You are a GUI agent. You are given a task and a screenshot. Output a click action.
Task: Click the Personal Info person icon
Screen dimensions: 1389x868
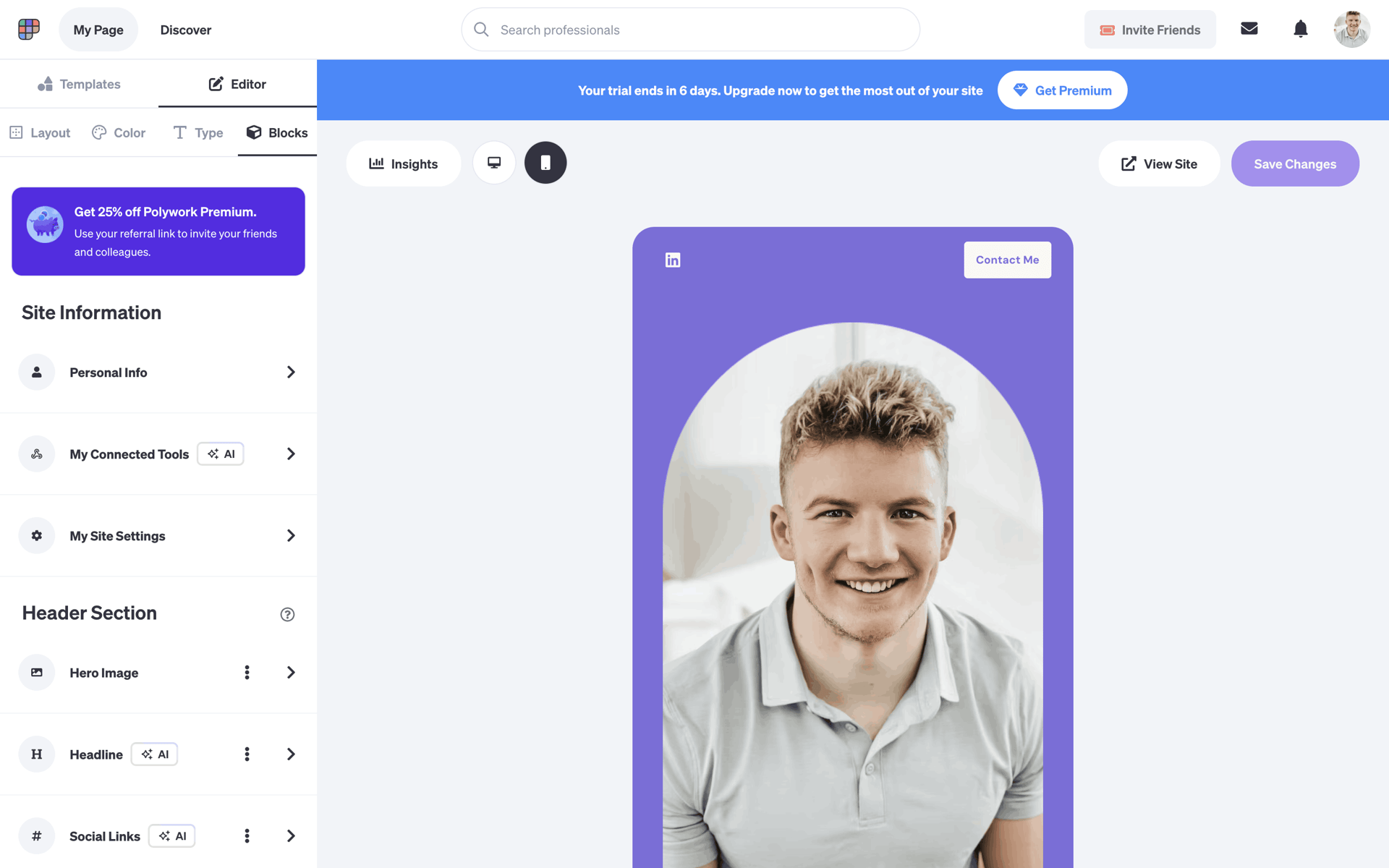pyautogui.click(x=37, y=372)
